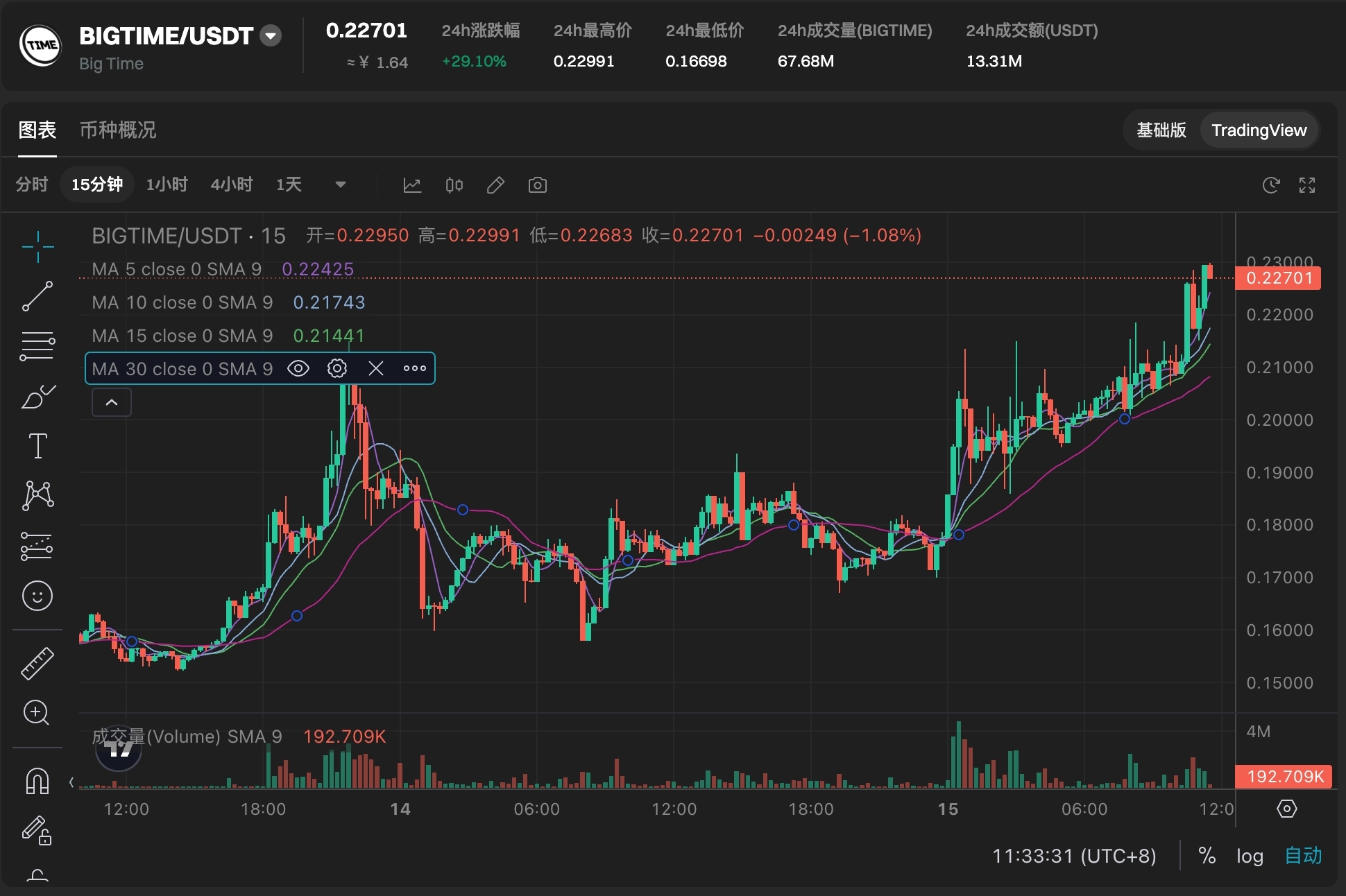
Task: Choose the 1天 interval
Action: 289,184
